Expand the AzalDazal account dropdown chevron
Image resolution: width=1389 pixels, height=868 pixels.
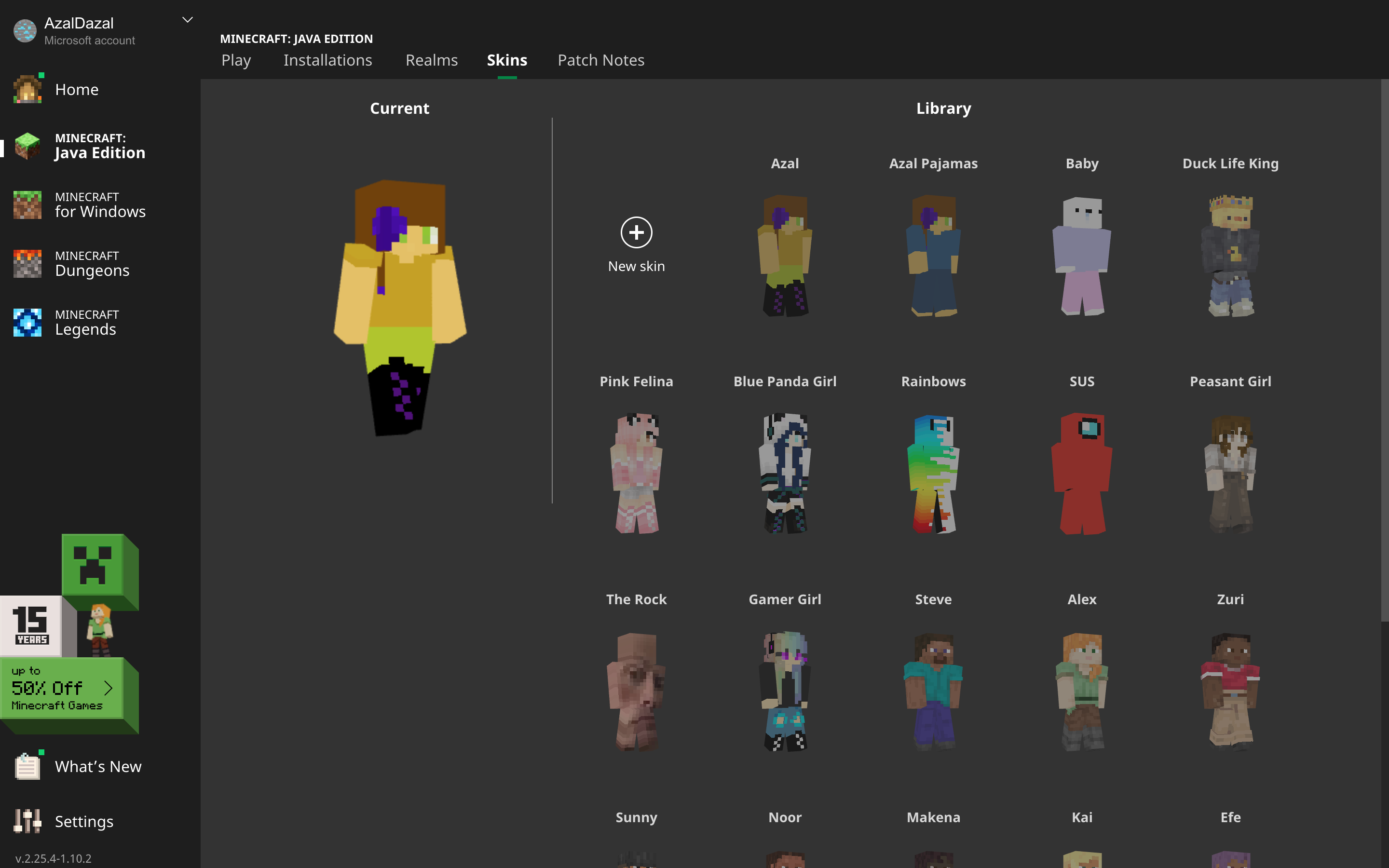click(x=187, y=20)
